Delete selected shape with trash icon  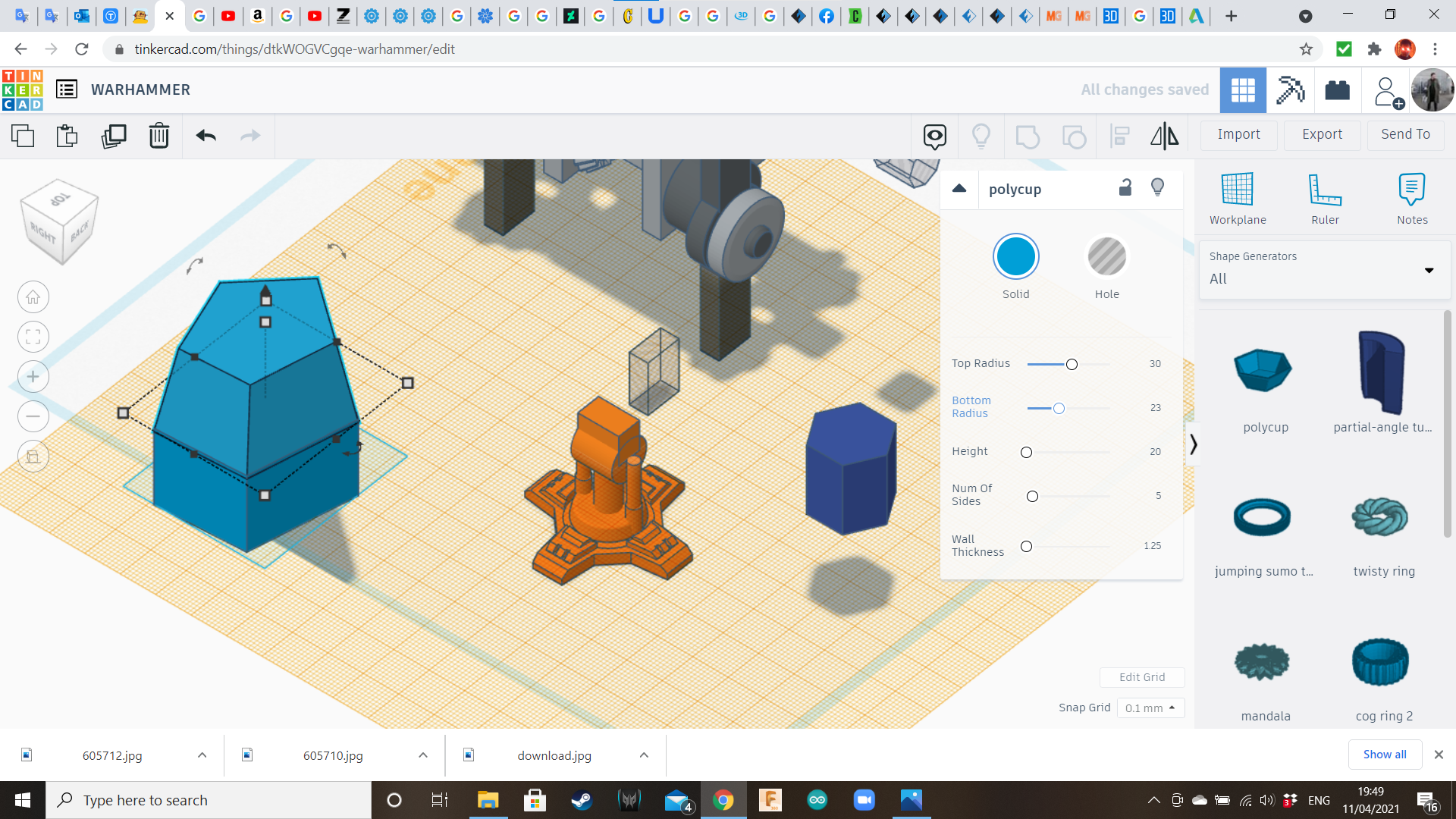(x=158, y=136)
